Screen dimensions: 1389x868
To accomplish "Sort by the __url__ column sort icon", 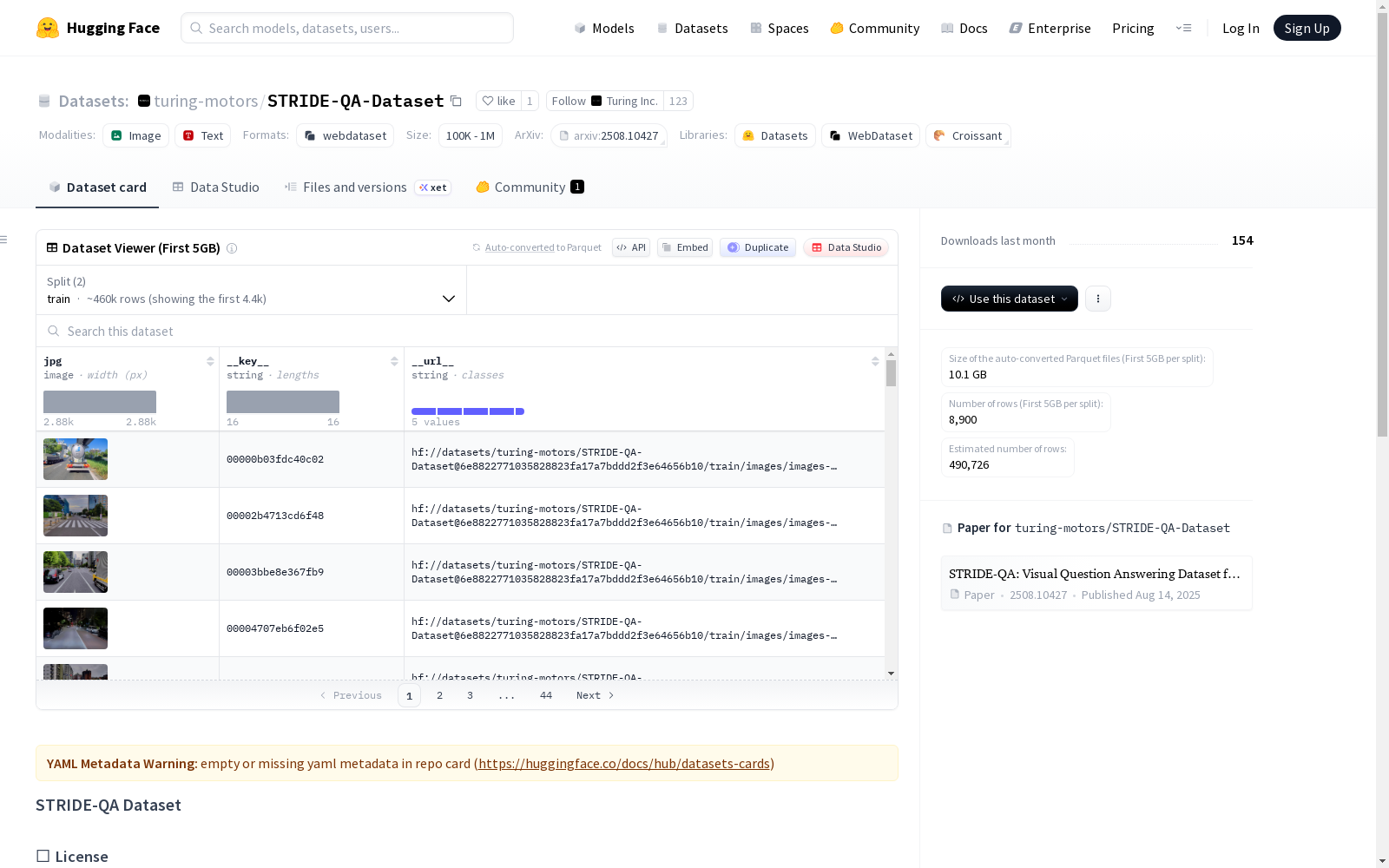I will pyautogui.click(x=875, y=361).
